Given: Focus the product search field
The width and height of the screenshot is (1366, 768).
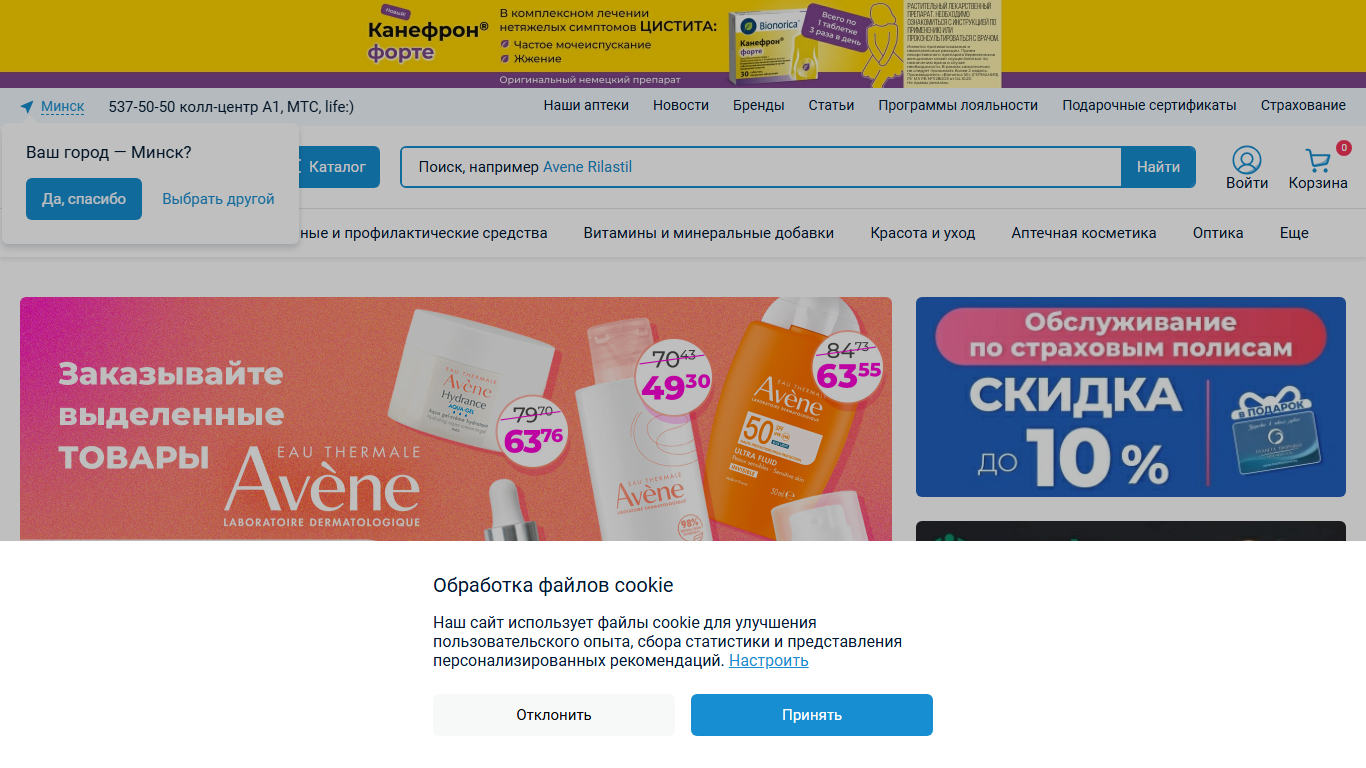Looking at the screenshot, I should click(761, 167).
